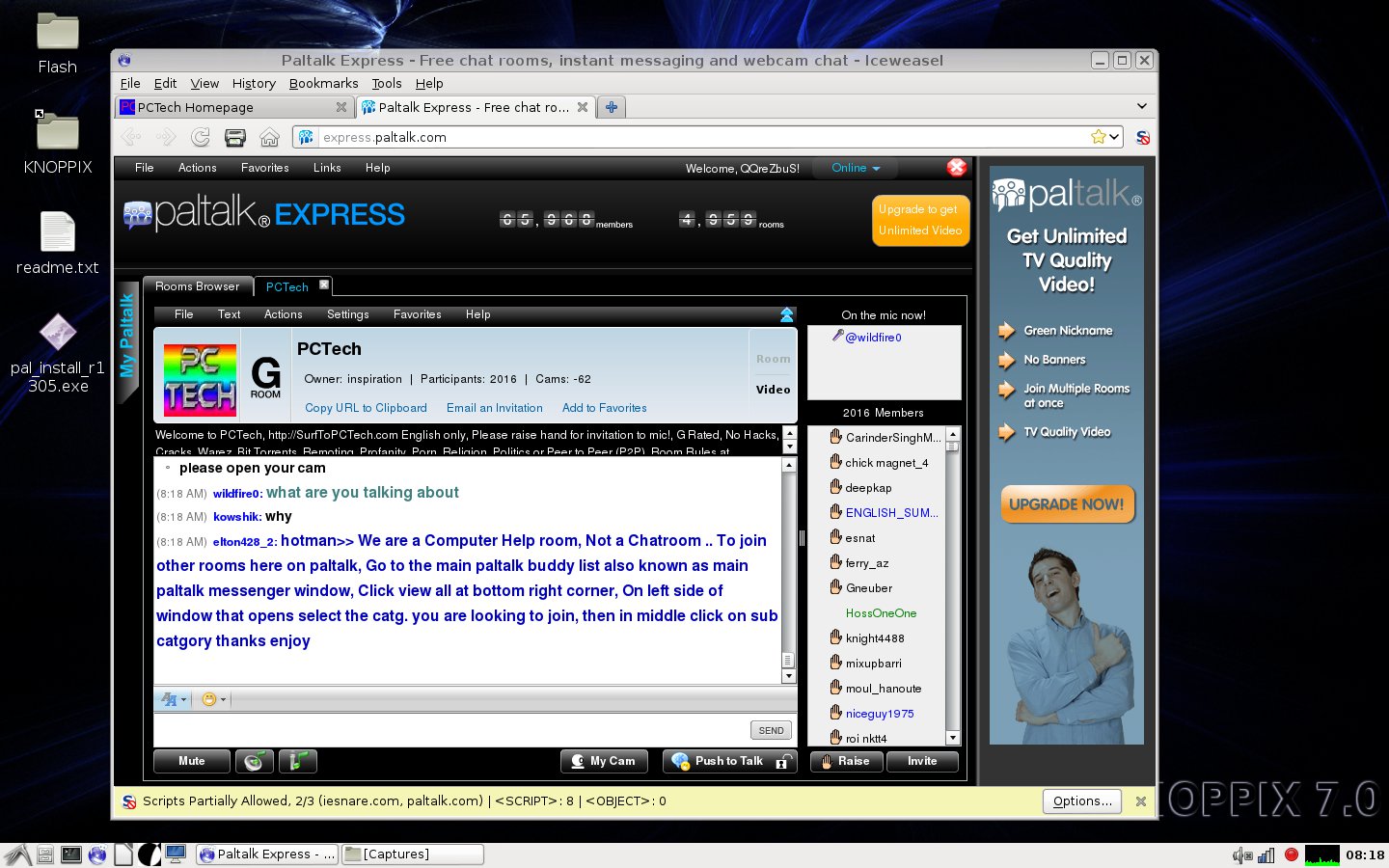Click the Invite button
Screen dimensions: 1389x868
tap(922, 761)
